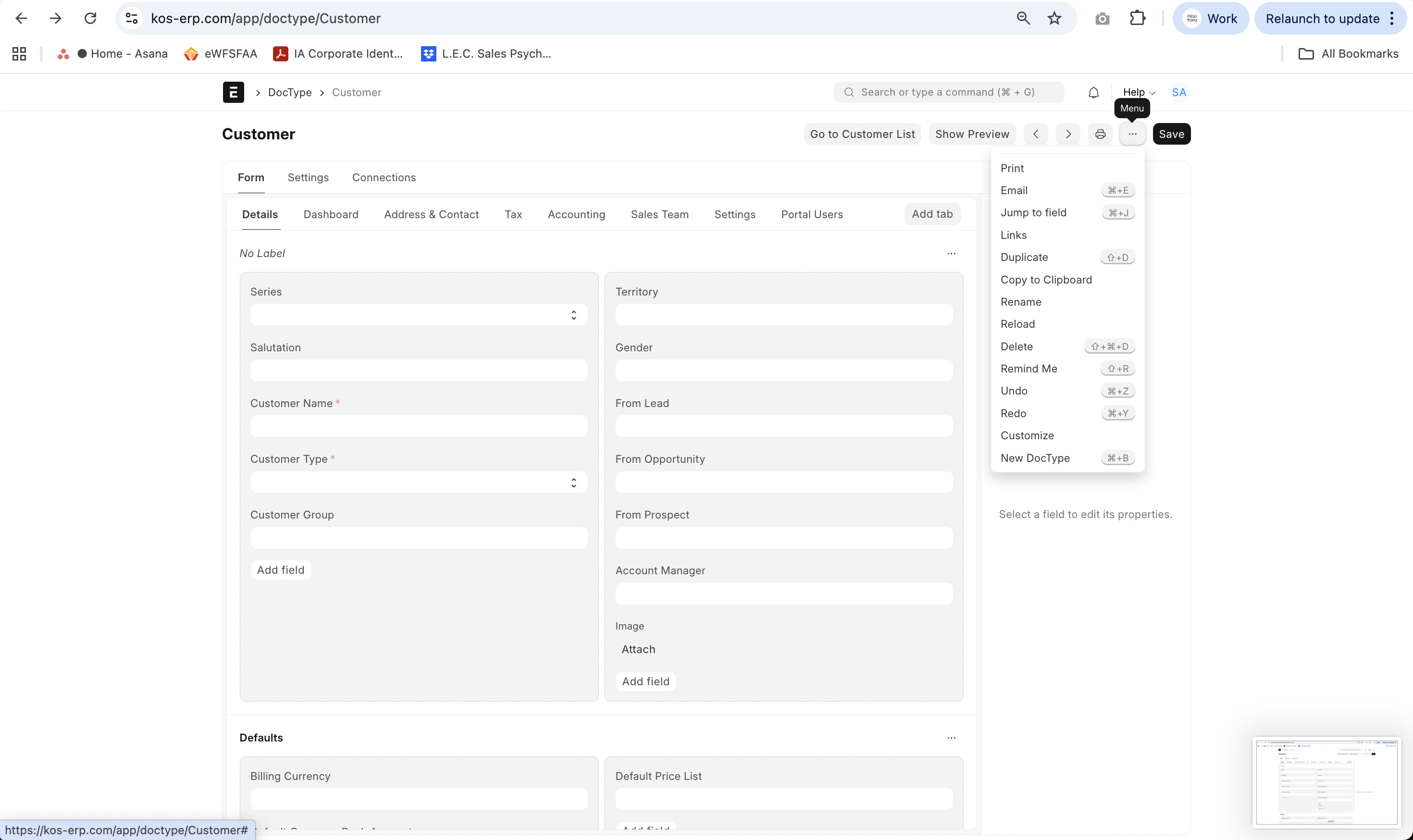This screenshot has height=840, width=1413.
Task: Open the Connections tab
Action: click(x=383, y=177)
